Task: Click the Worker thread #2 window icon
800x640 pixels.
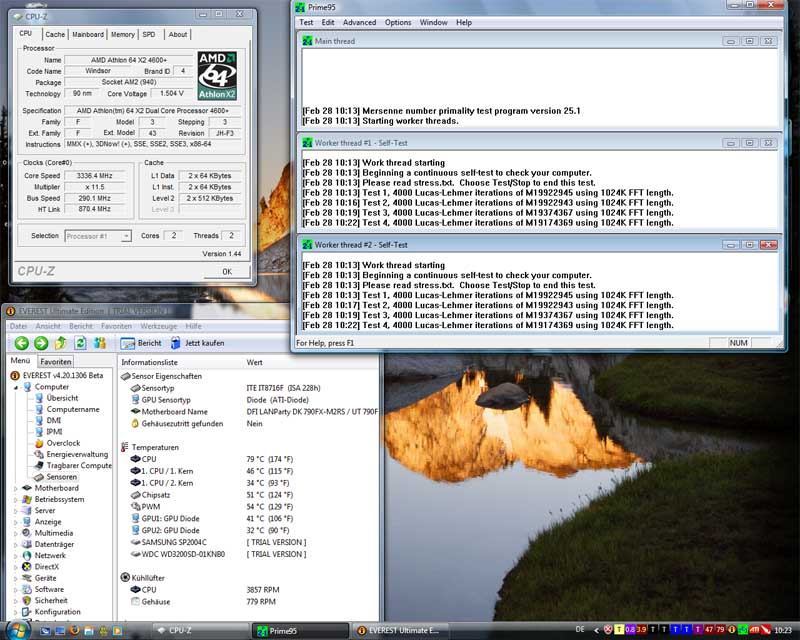Action: point(307,245)
